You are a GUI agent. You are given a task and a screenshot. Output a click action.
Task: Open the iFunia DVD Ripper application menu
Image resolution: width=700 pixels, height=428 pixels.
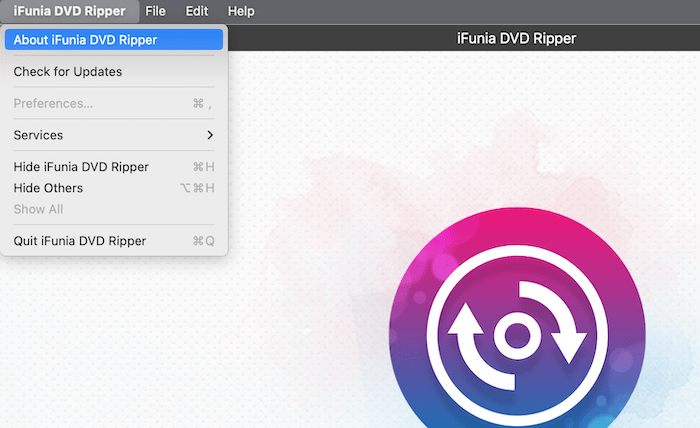[x=69, y=11]
